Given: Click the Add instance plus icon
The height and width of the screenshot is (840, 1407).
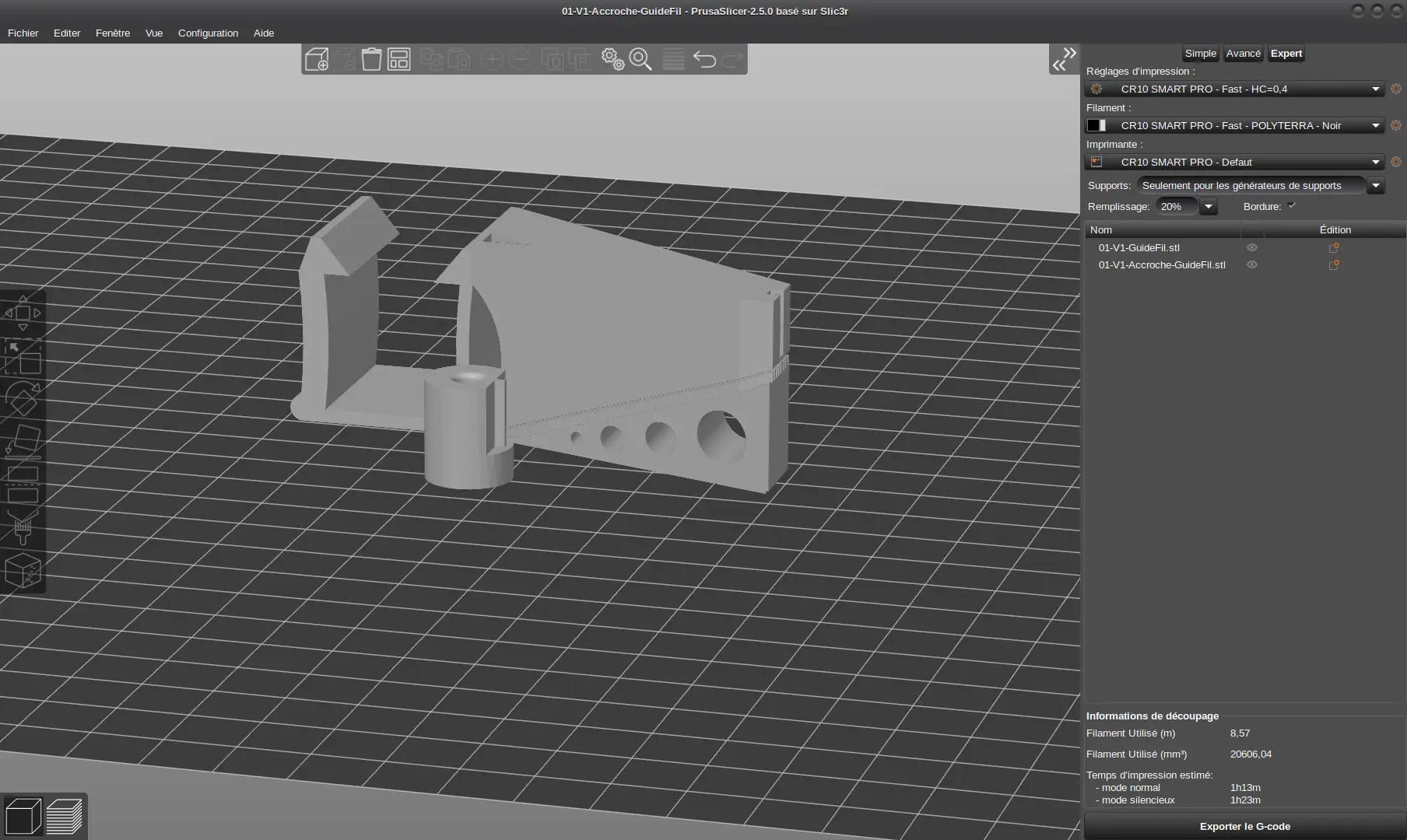Looking at the screenshot, I should (492, 59).
